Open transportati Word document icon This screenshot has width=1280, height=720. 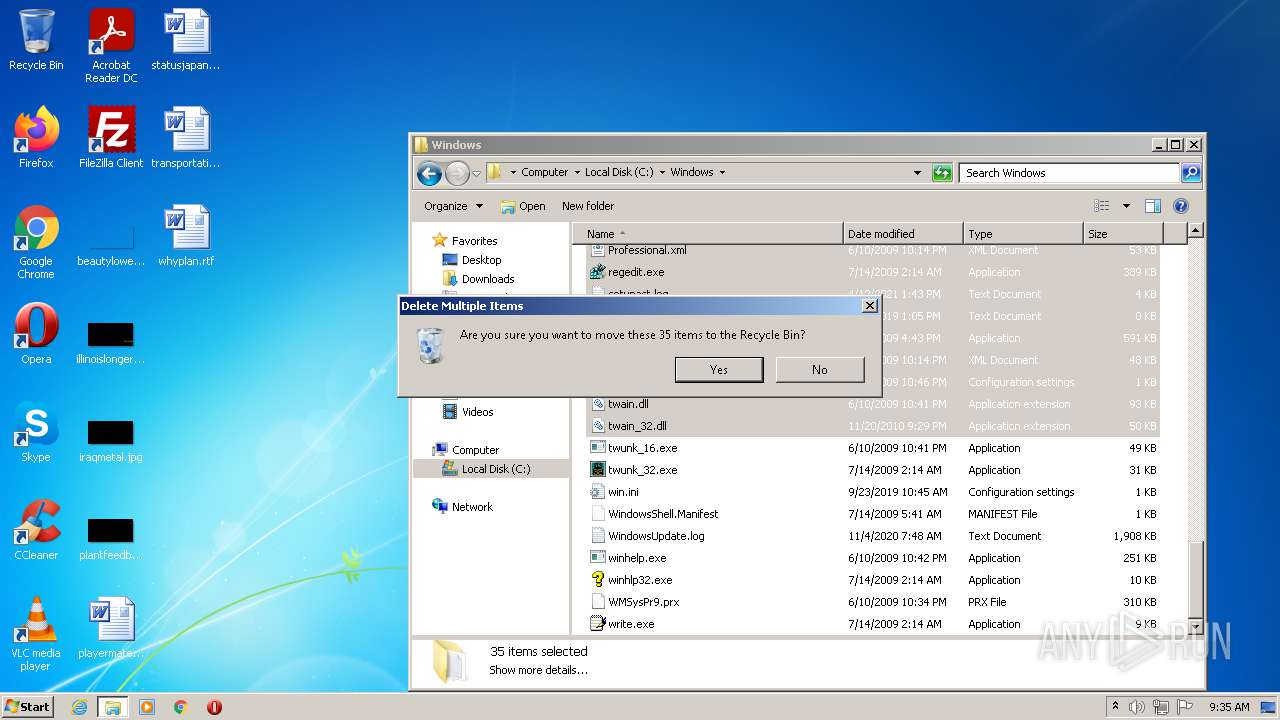tap(186, 137)
